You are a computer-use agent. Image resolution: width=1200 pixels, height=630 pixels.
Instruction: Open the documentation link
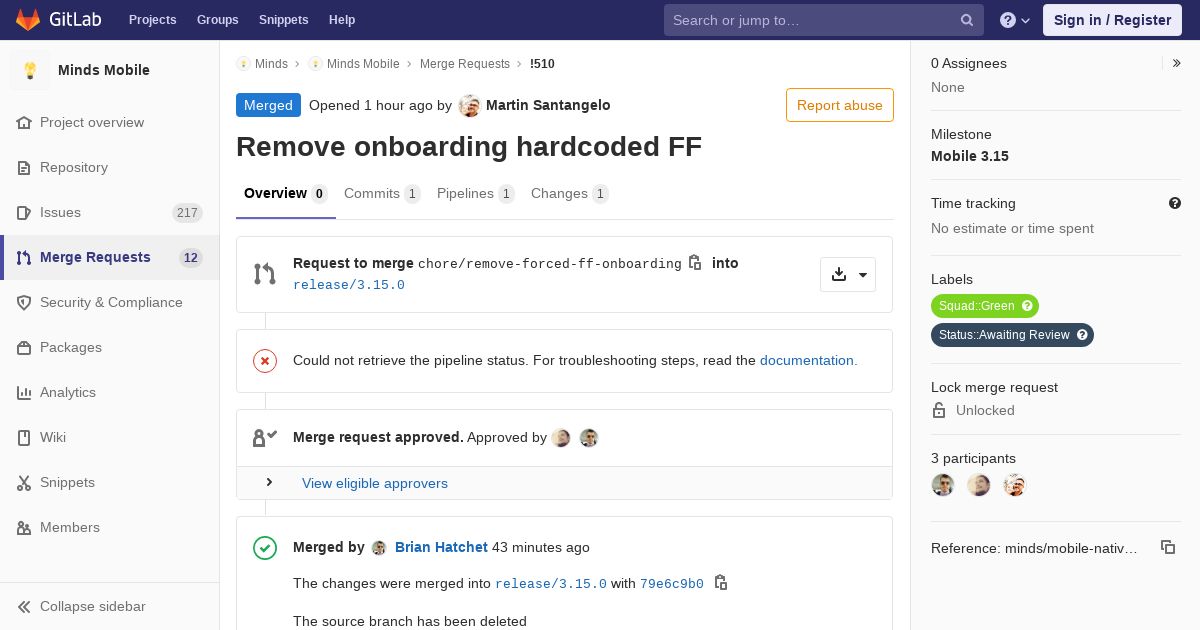(x=808, y=360)
